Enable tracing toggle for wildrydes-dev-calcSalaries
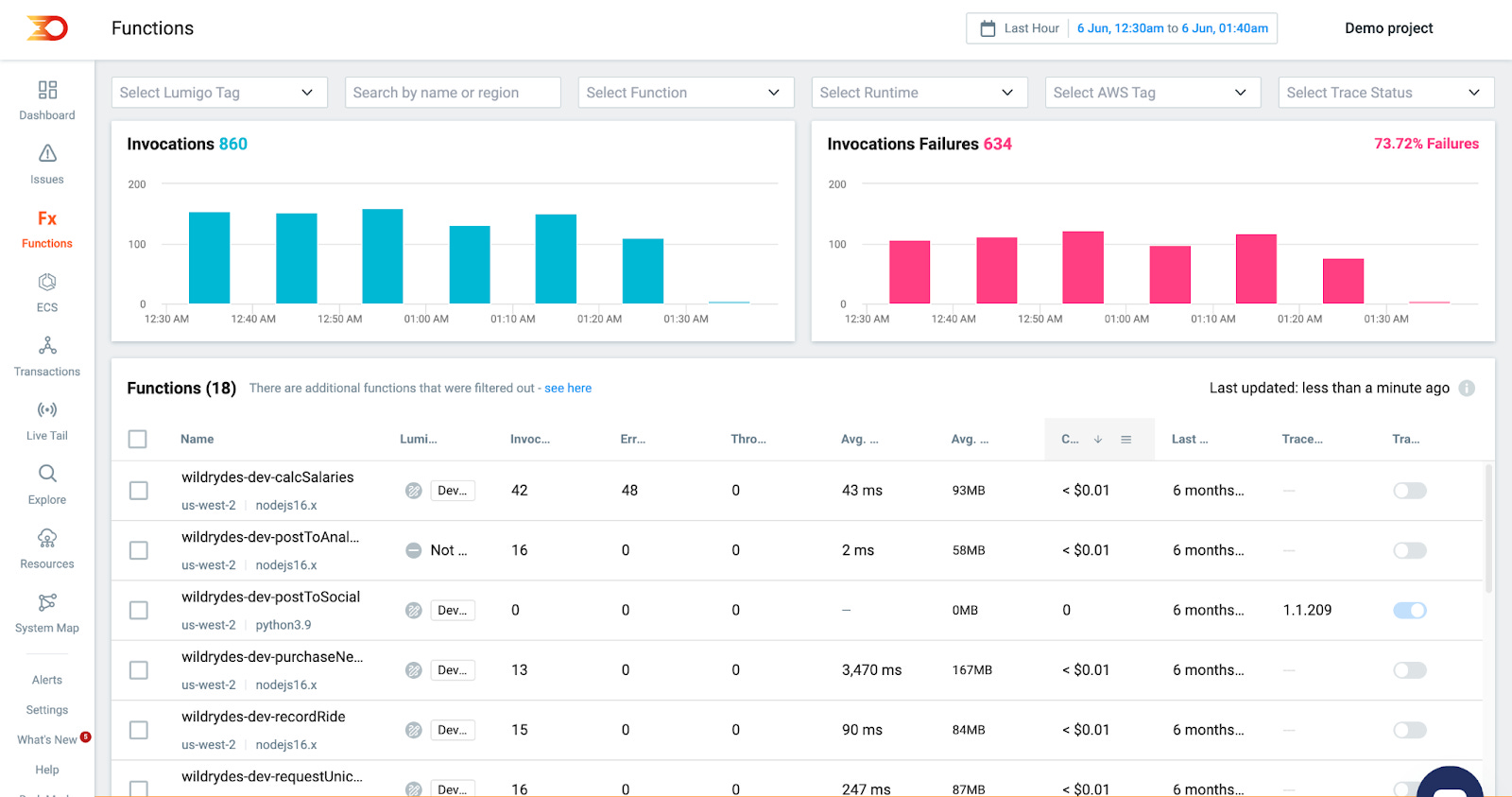This screenshot has width=1512, height=797. click(x=1410, y=491)
